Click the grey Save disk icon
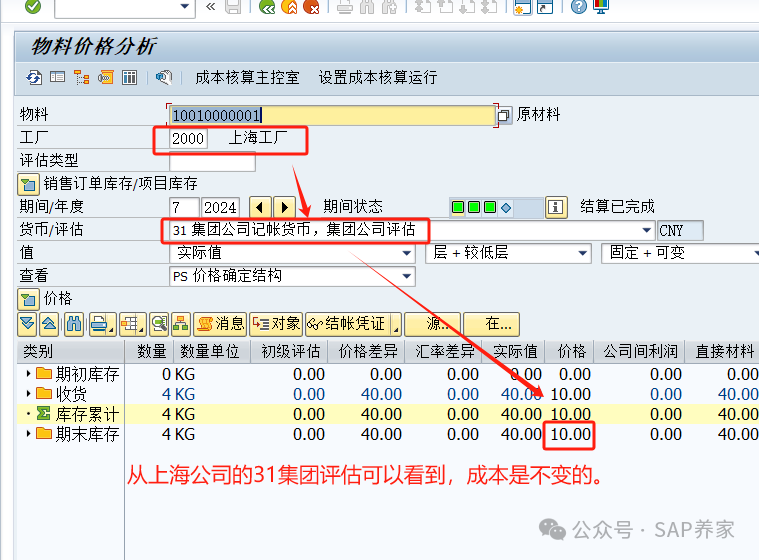This screenshot has width=759, height=560. point(233,7)
